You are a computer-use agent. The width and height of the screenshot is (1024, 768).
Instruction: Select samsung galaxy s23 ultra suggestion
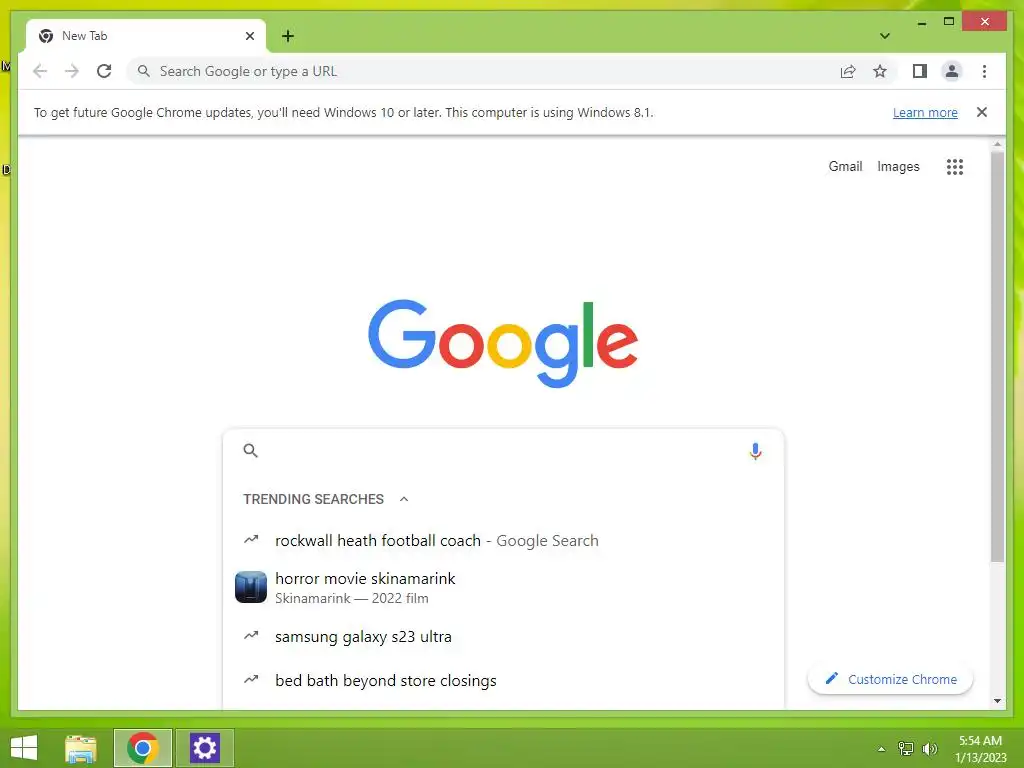pyautogui.click(x=503, y=636)
